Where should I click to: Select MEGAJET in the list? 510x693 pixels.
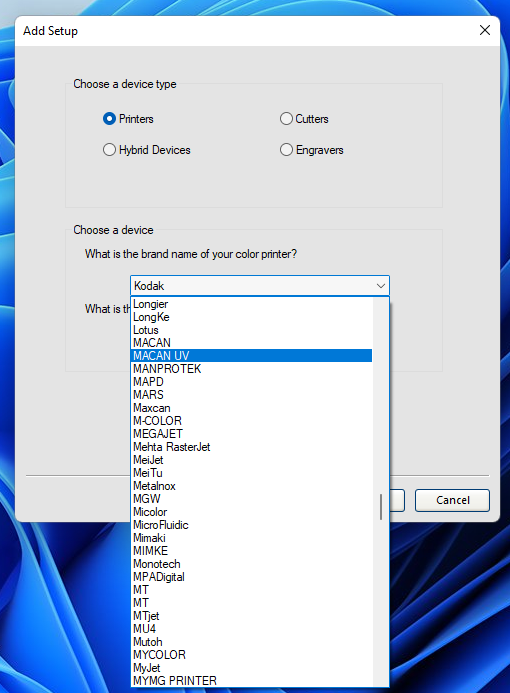(x=251, y=434)
